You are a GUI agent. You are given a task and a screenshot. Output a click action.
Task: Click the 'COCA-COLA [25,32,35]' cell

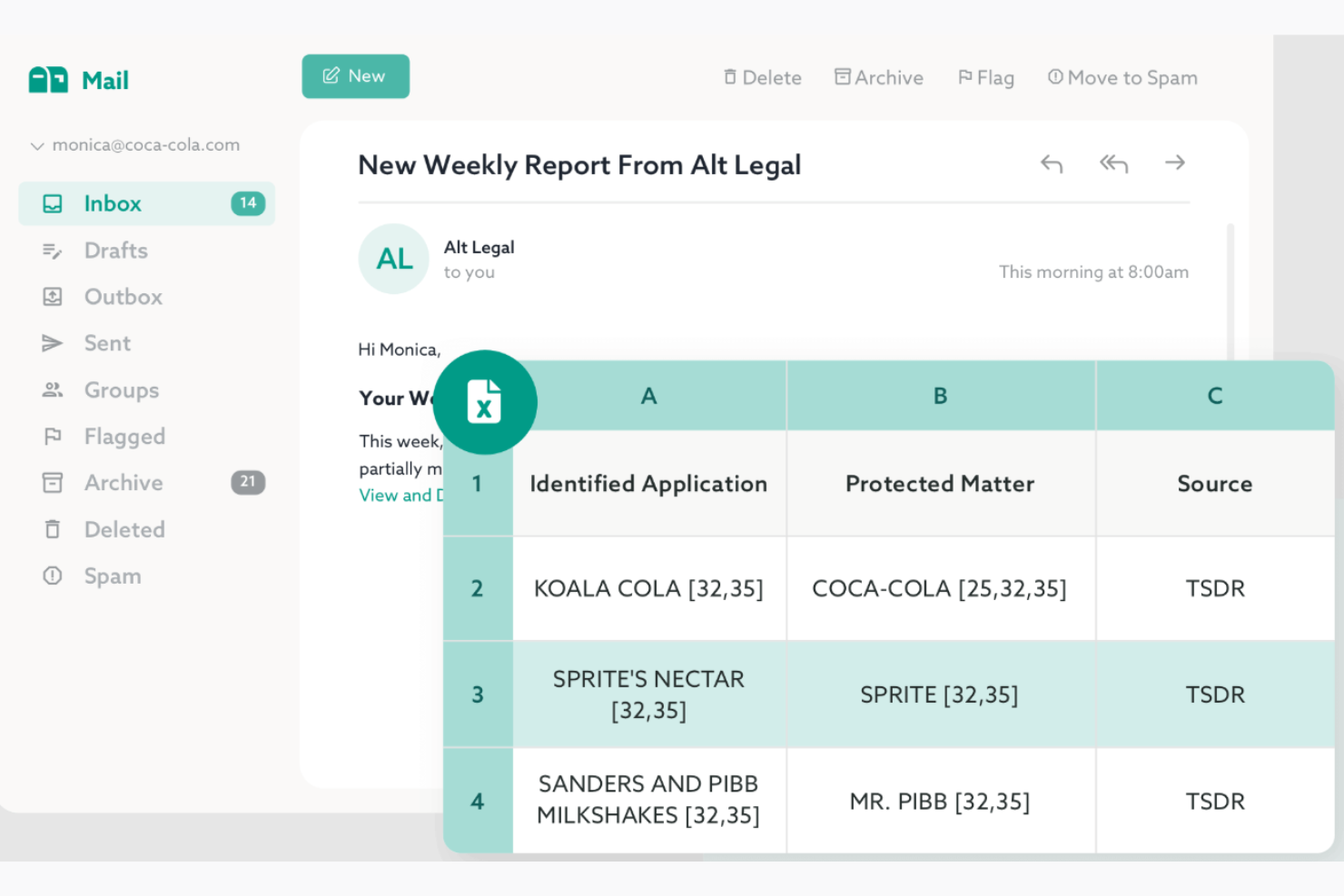(x=941, y=589)
